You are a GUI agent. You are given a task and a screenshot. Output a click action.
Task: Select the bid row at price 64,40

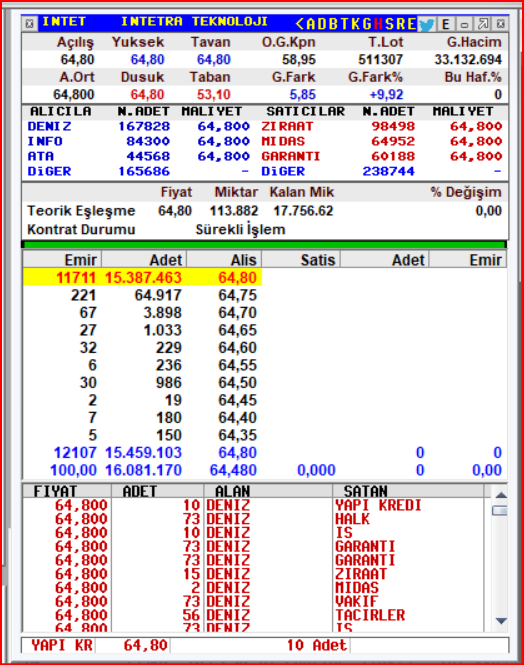(x=142, y=418)
